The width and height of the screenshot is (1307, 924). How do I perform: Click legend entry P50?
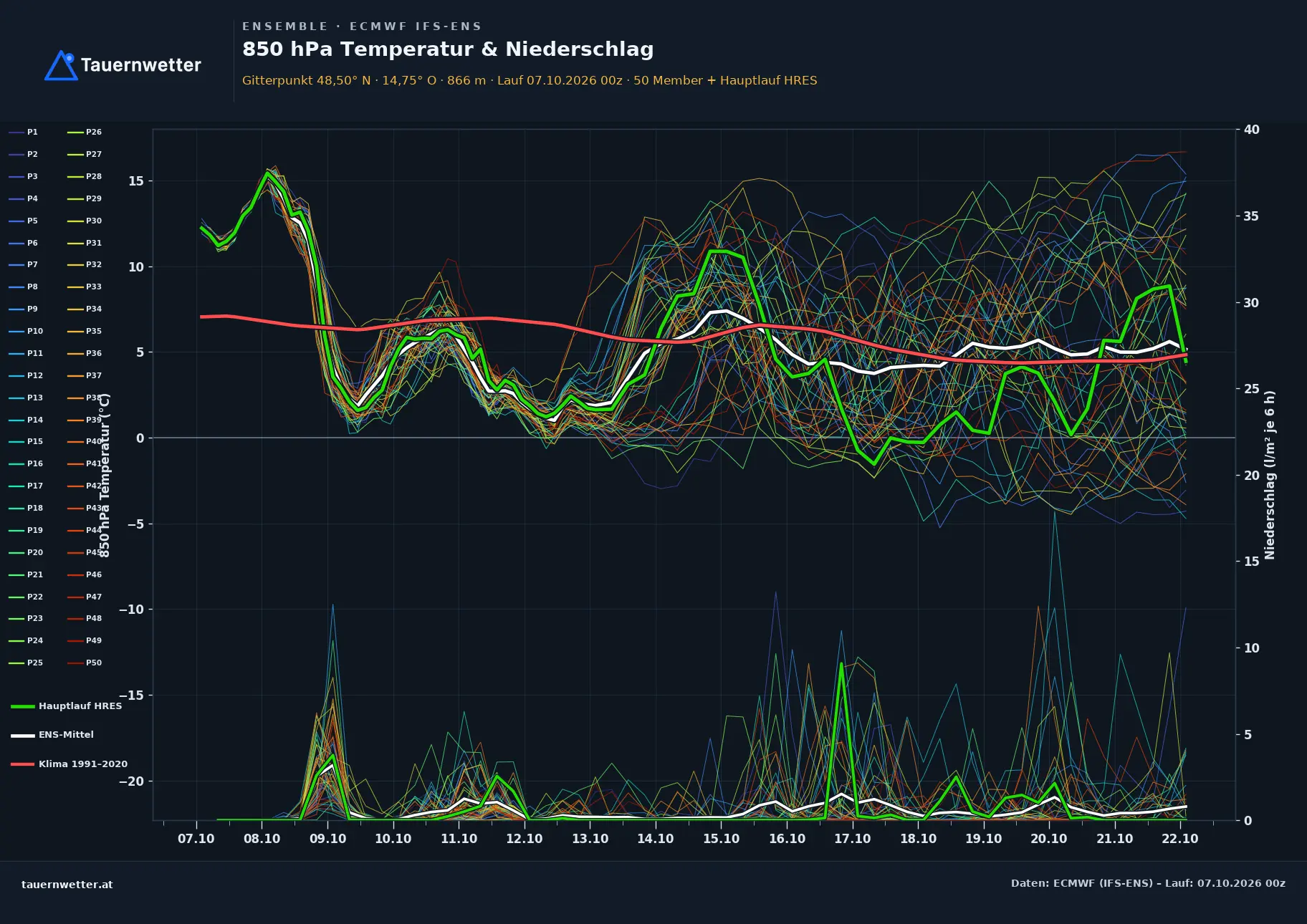85,663
